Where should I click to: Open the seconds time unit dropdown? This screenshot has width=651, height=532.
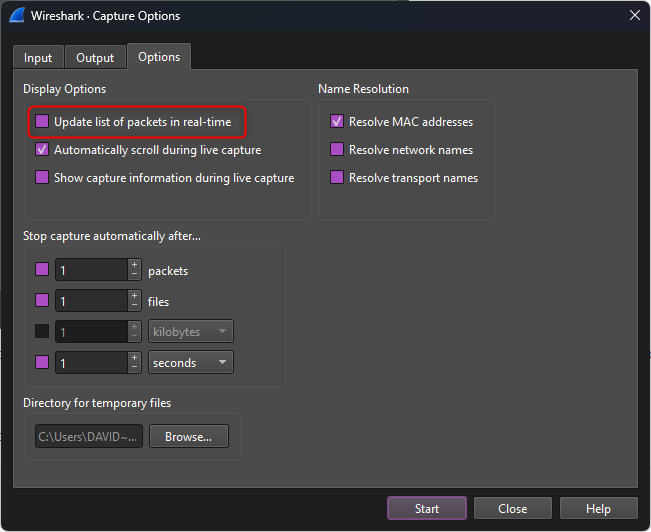click(191, 363)
